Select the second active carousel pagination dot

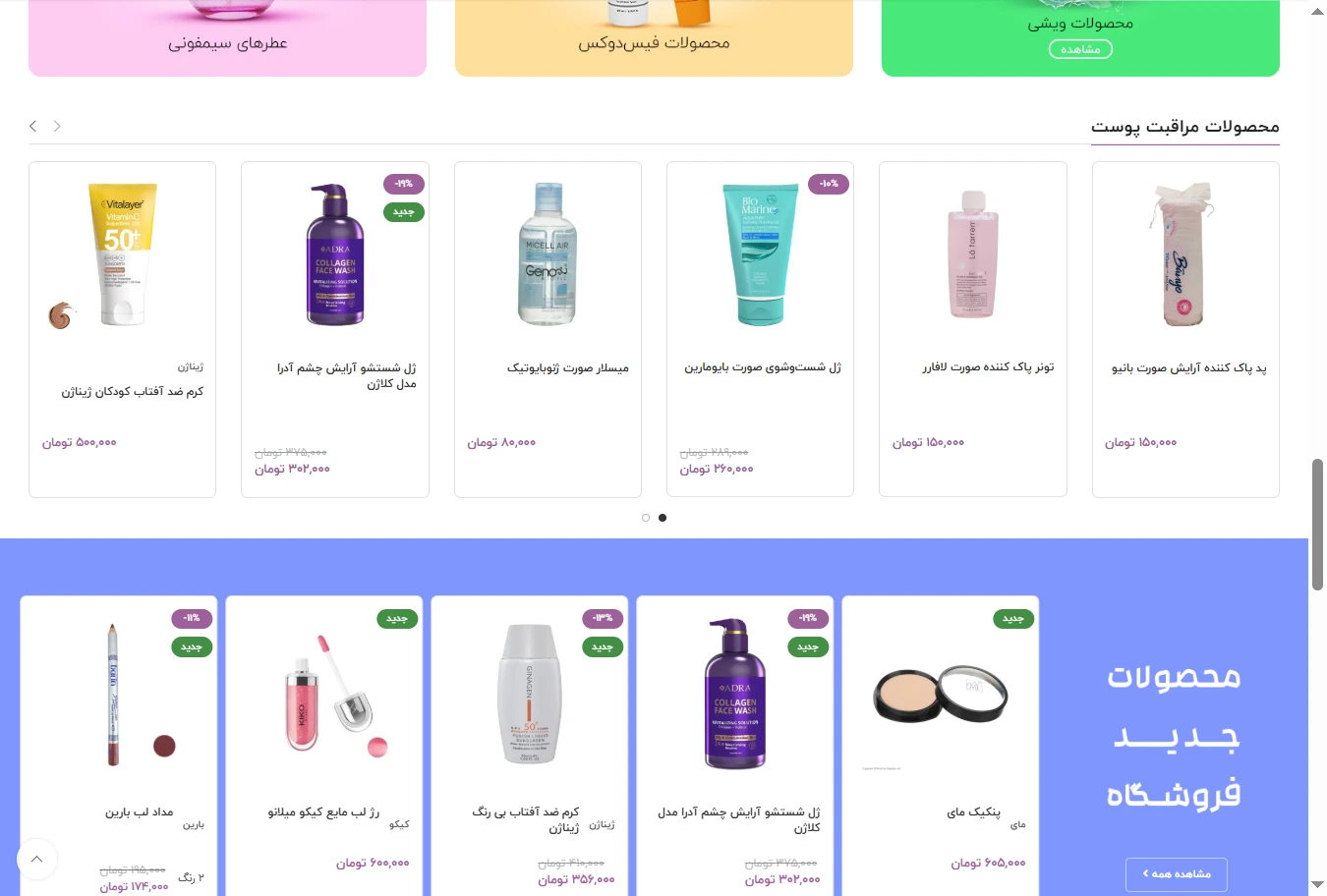pyautogui.click(x=663, y=518)
